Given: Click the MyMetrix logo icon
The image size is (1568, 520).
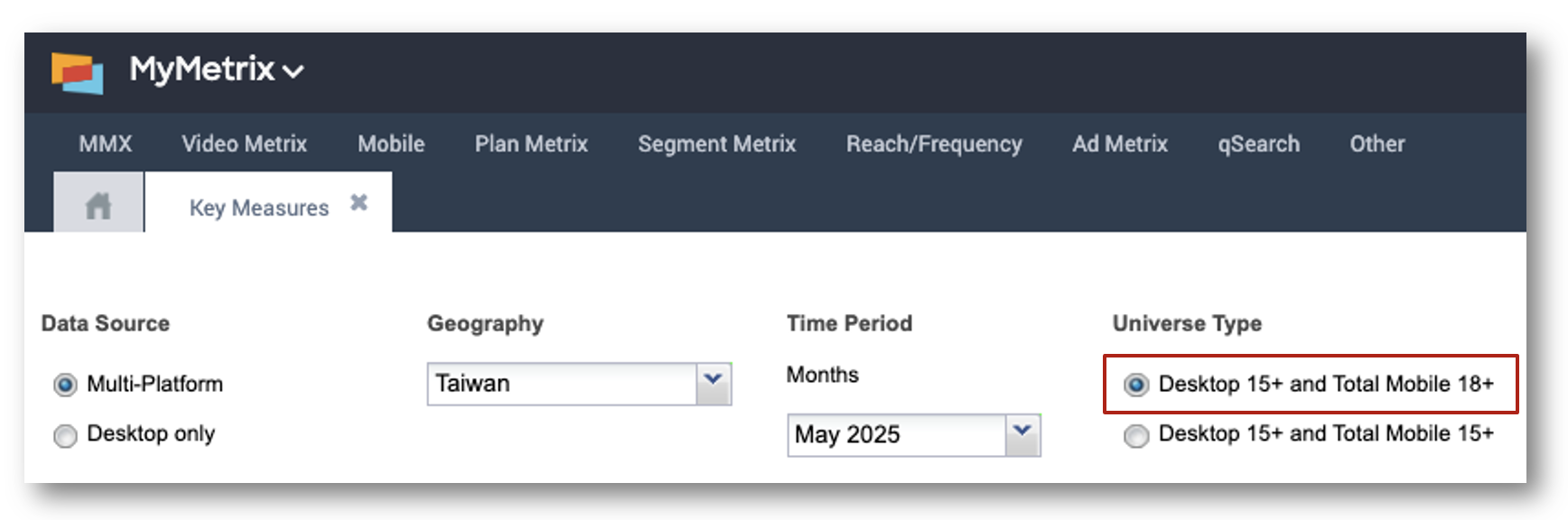Looking at the screenshot, I should tap(77, 72).
